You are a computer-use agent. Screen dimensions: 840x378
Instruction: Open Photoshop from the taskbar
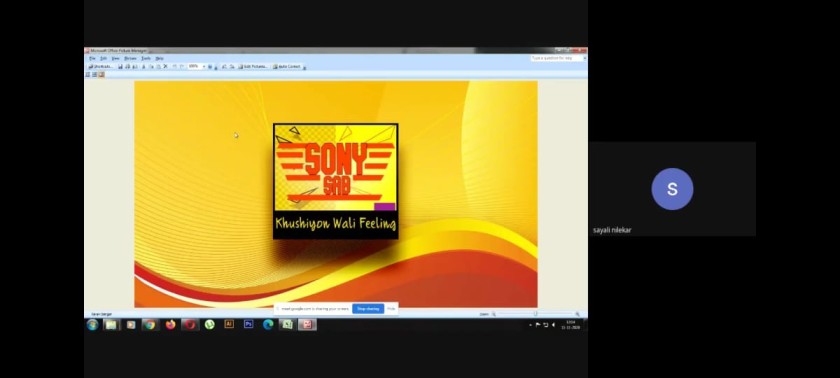[x=248, y=324]
